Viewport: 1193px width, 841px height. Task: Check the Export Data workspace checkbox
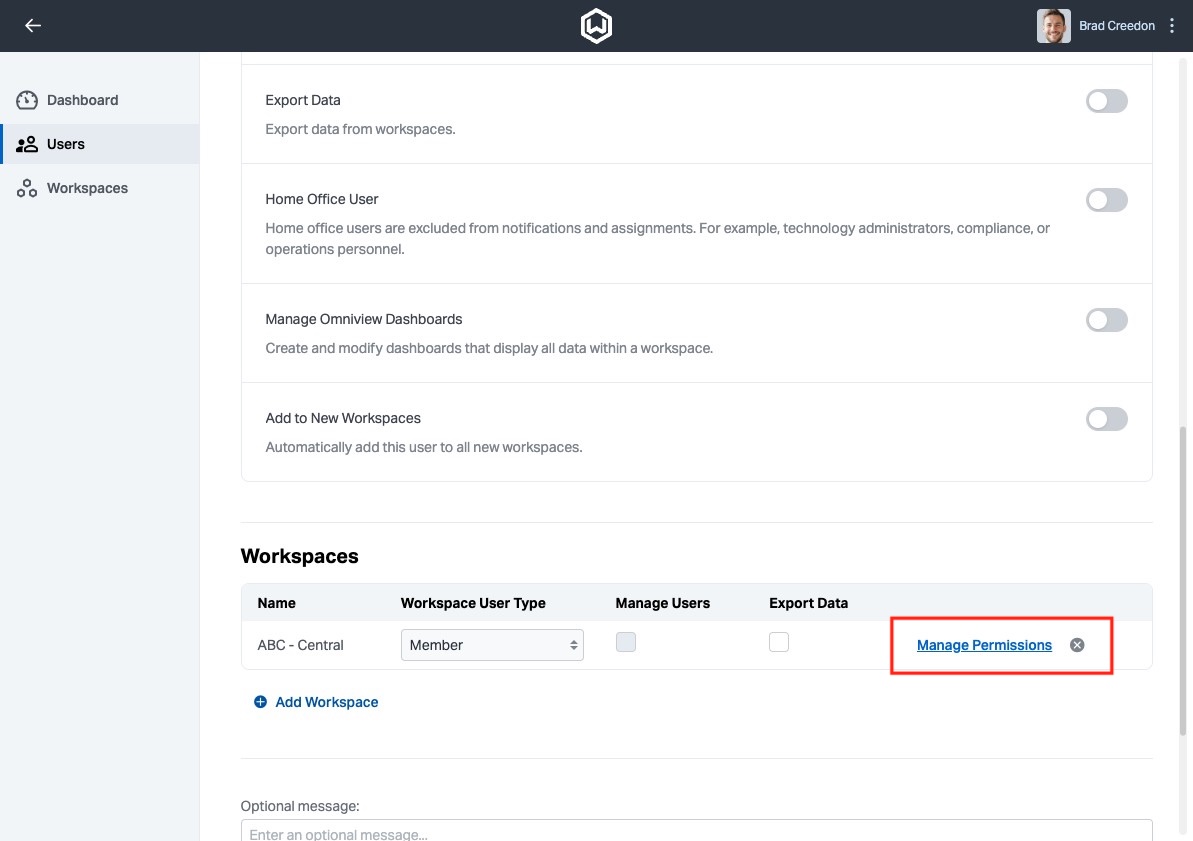pos(779,643)
